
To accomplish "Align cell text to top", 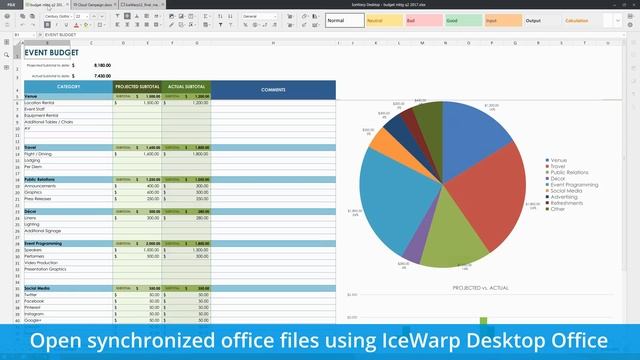I will (x=118, y=16).
